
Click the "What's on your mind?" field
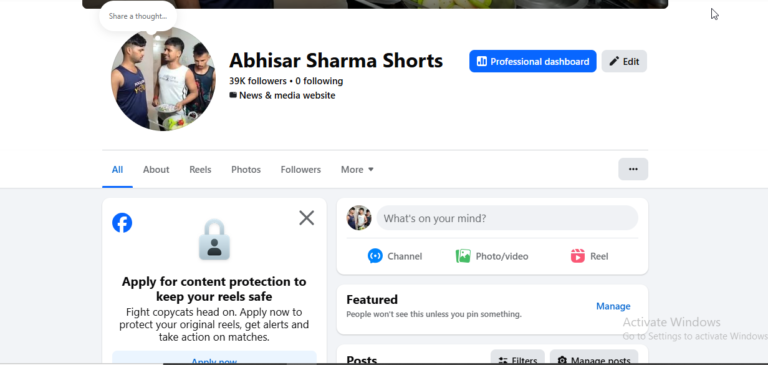point(507,218)
